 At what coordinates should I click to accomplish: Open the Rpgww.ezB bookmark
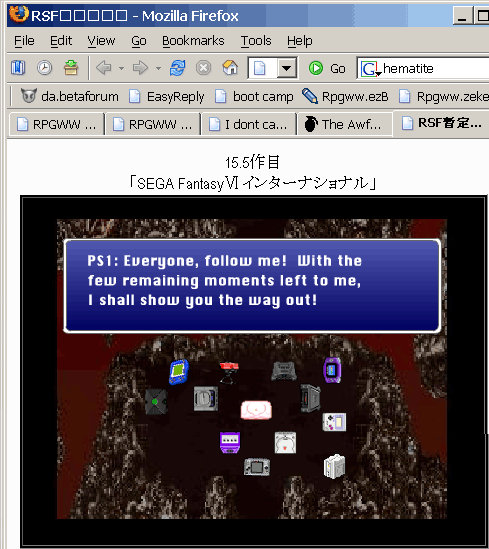[x=345, y=96]
